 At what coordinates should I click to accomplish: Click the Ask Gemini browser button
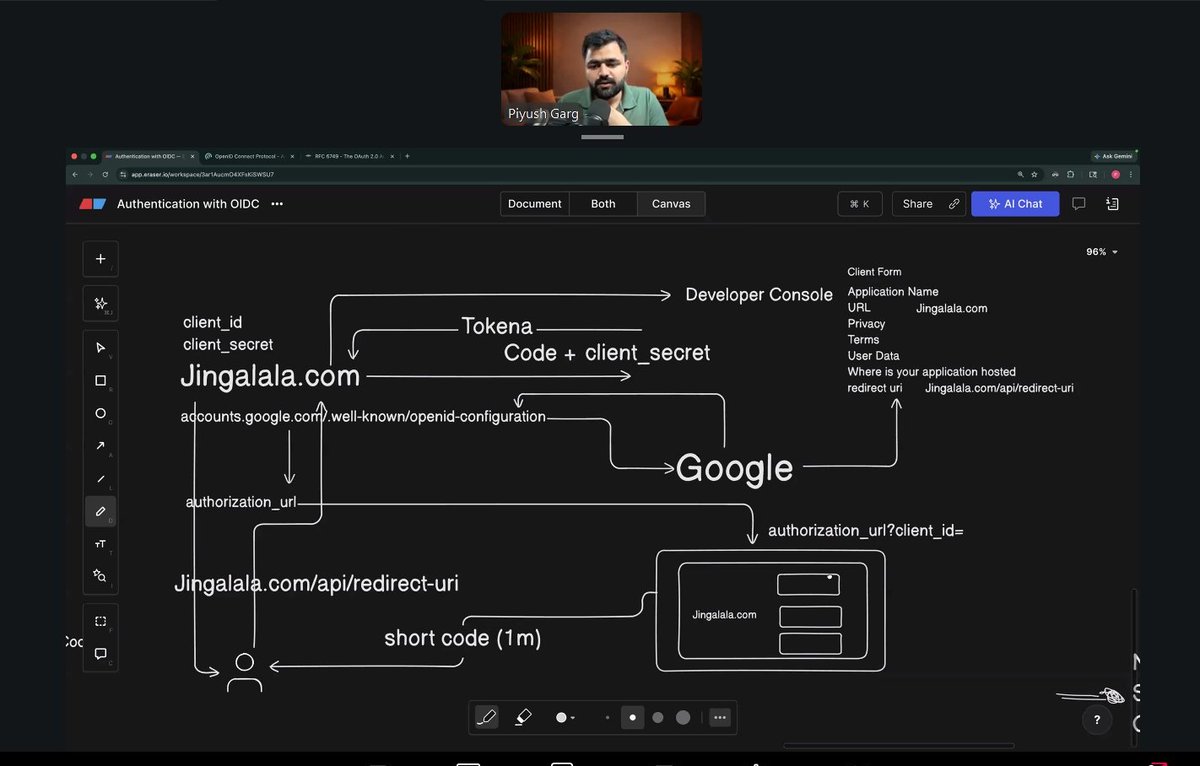tap(1112, 156)
